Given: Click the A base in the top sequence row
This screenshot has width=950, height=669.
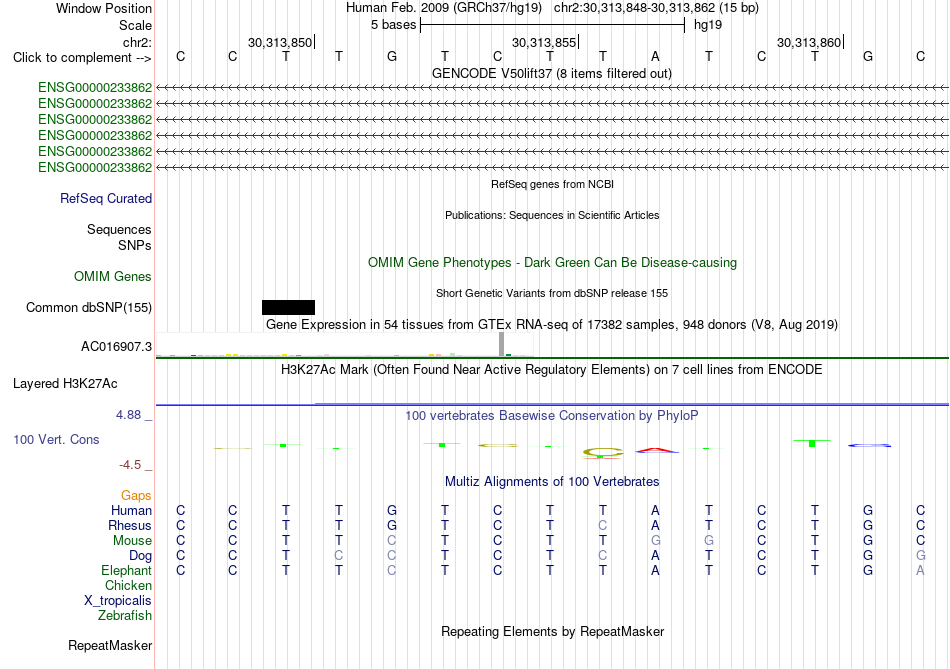Looking at the screenshot, I should 655,56.
